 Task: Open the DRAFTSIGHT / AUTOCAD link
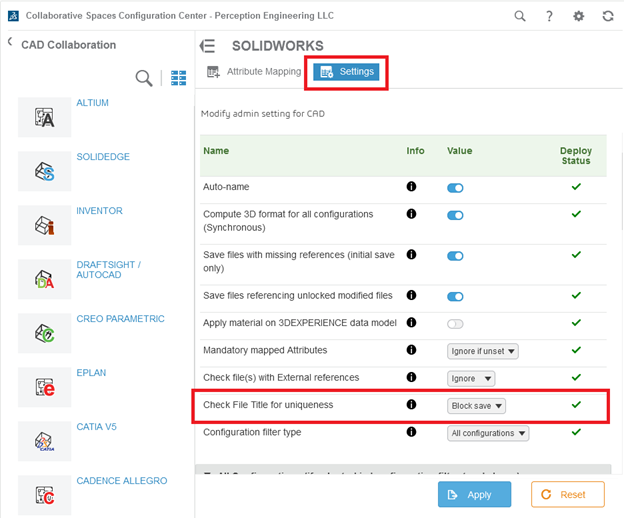[x=108, y=270]
